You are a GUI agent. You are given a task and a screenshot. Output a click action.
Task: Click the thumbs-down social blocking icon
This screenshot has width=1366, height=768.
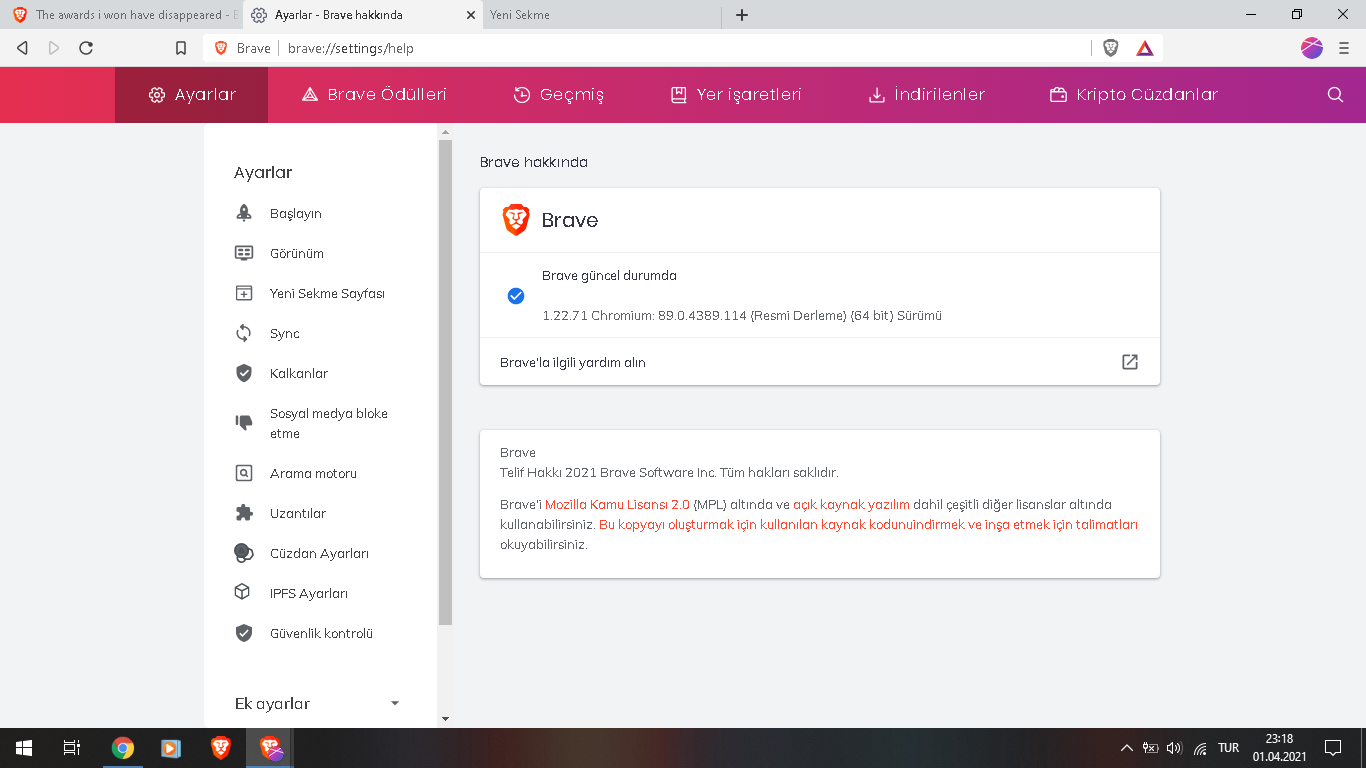click(243, 423)
